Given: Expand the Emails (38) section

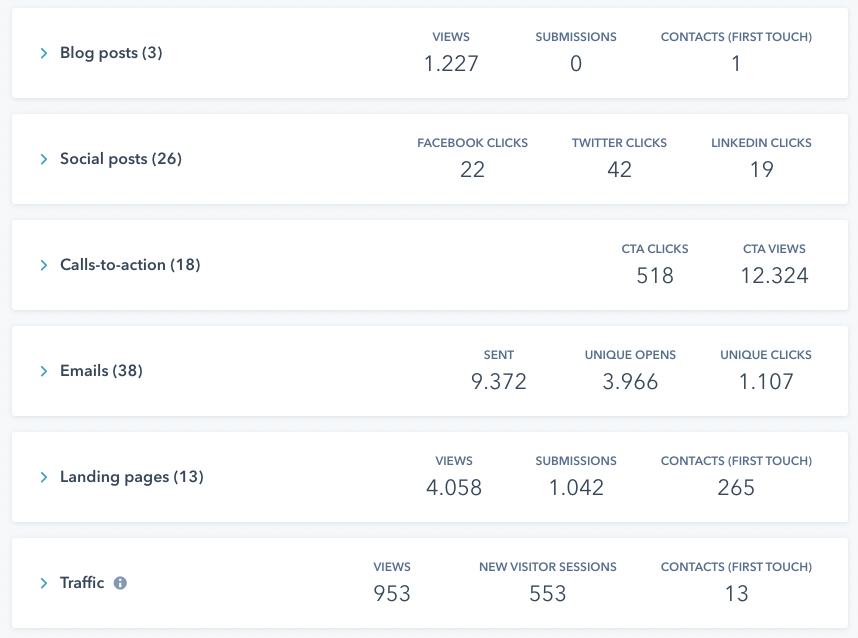Looking at the screenshot, I should coord(42,371).
